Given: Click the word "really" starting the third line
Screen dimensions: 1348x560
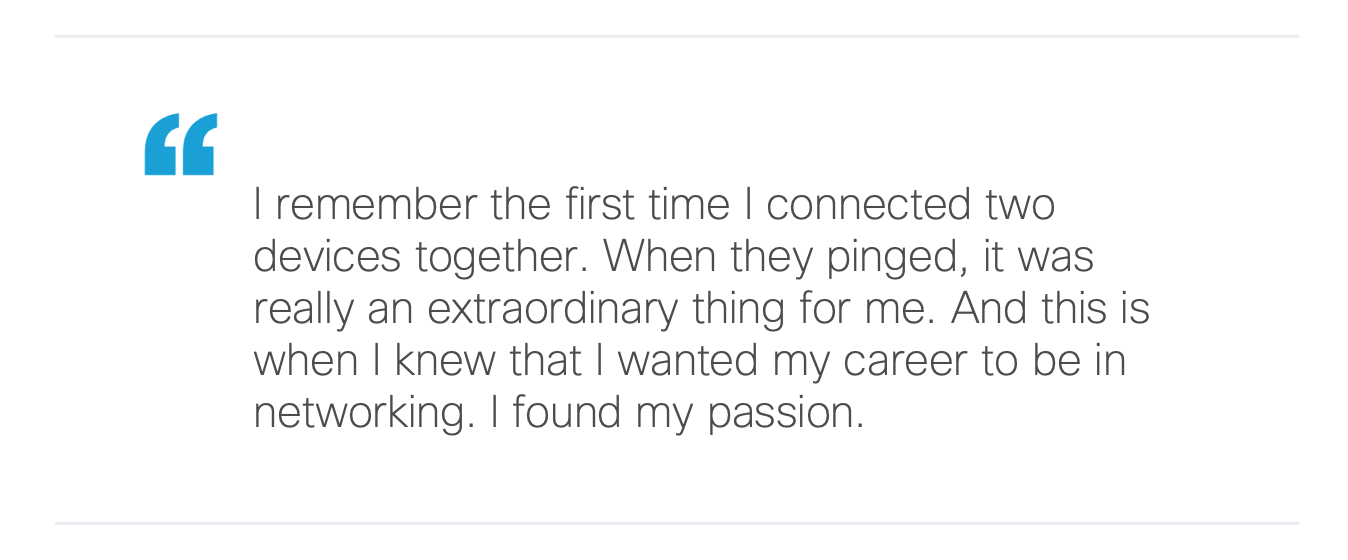Looking at the screenshot, I should 303,310.
